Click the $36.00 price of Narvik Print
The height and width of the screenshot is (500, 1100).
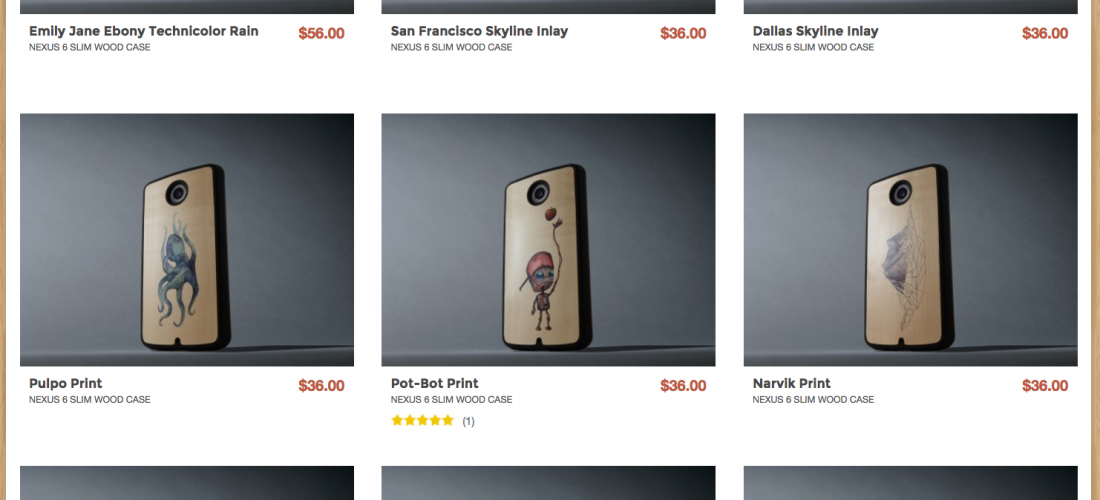[x=1045, y=386]
